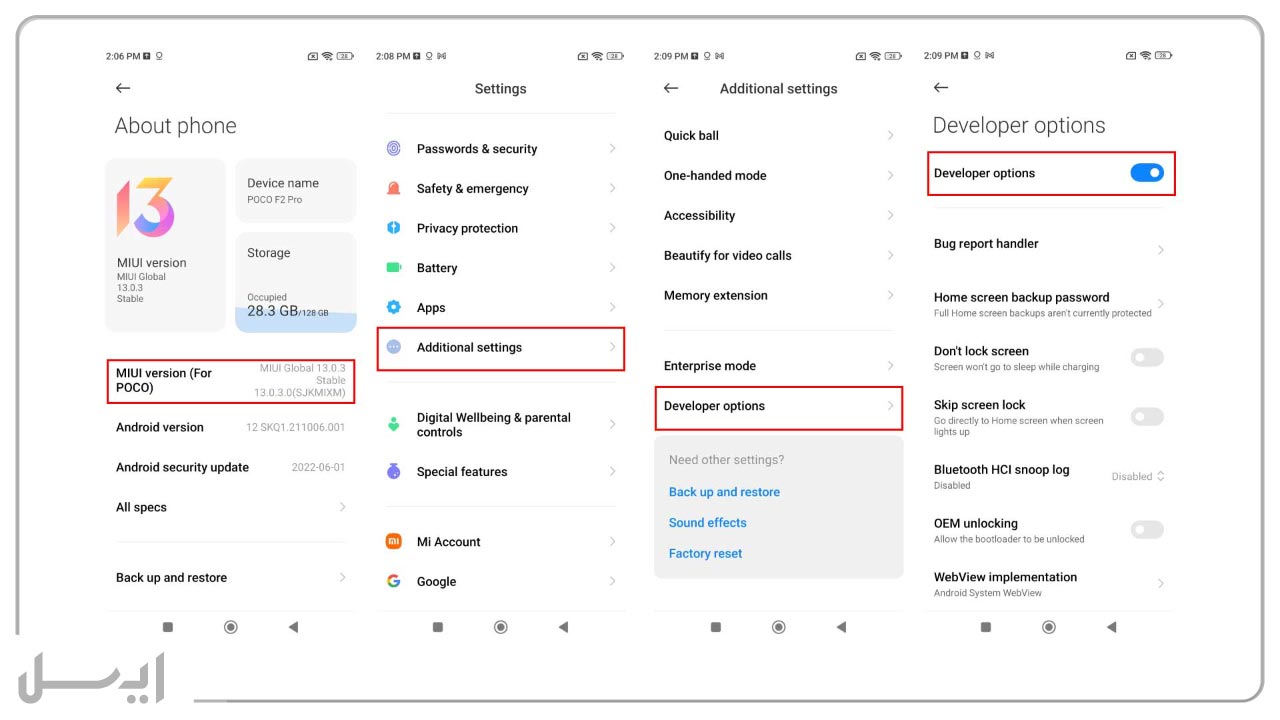This screenshot has height=720, width=1280.
Task: Tap Wi-Fi status icon on About phone screen
Action: click(327, 56)
